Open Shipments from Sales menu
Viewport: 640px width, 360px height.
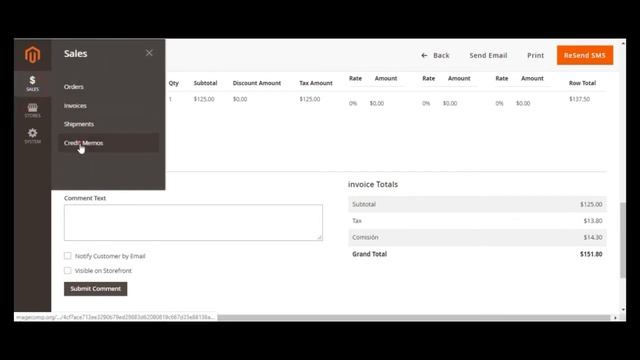(79, 124)
